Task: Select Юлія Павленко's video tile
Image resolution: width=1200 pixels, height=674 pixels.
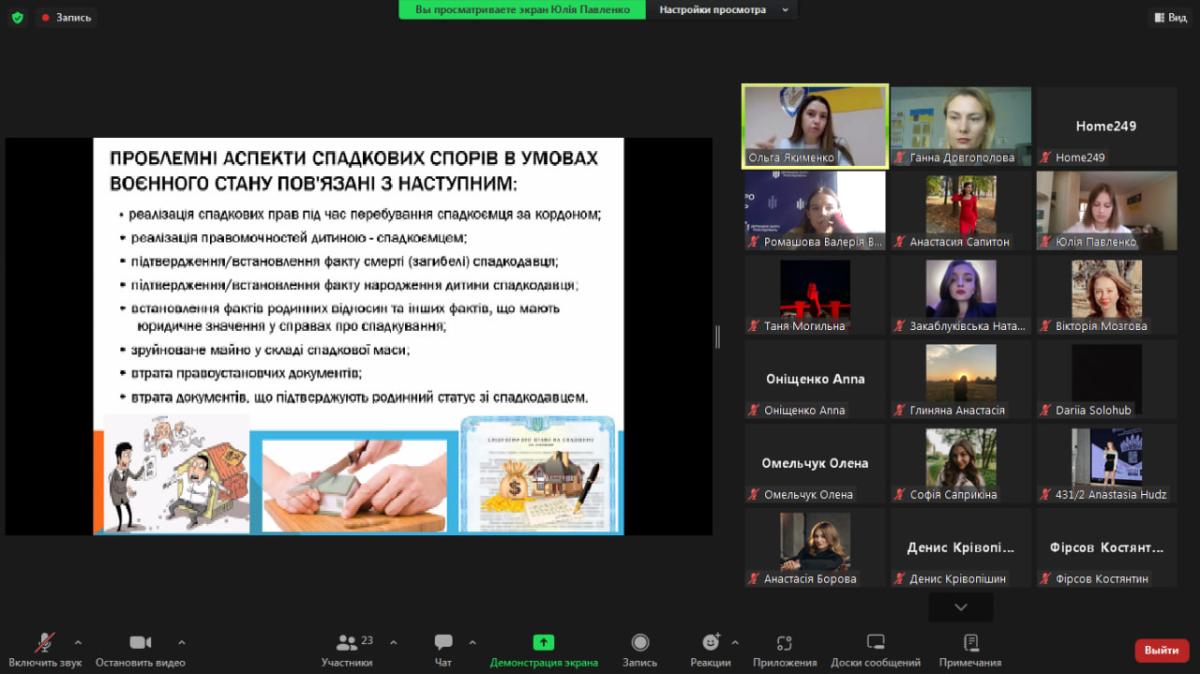Action: click(1106, 210)
